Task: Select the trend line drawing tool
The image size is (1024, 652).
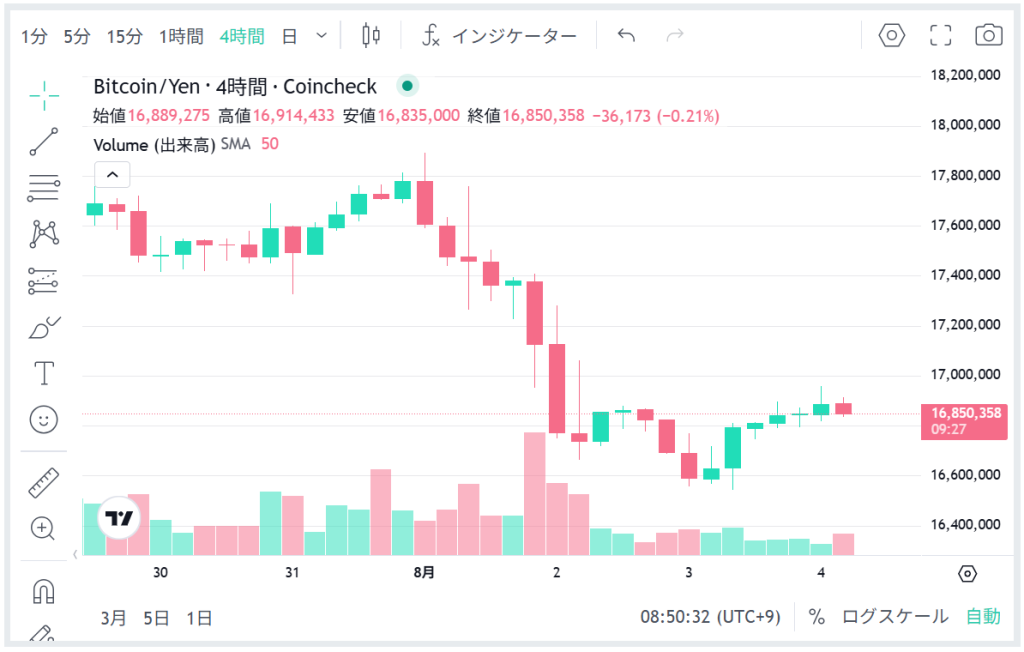Action: 44,141
